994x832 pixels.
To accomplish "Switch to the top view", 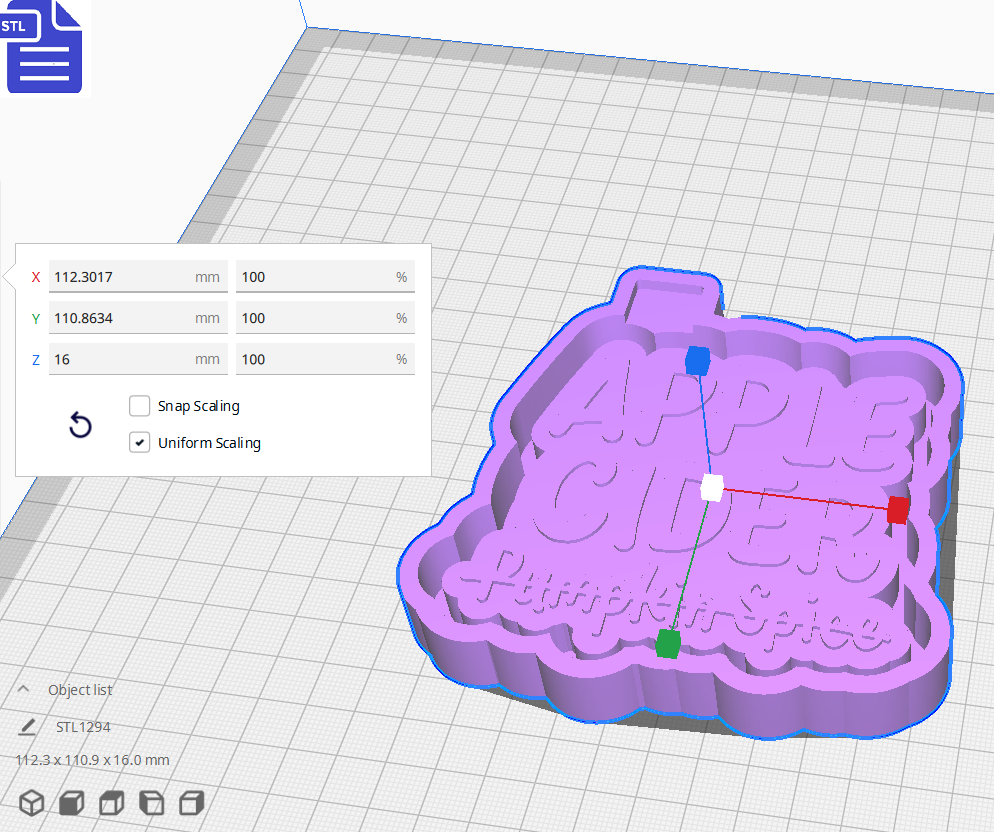I will (x=110, y=802).
